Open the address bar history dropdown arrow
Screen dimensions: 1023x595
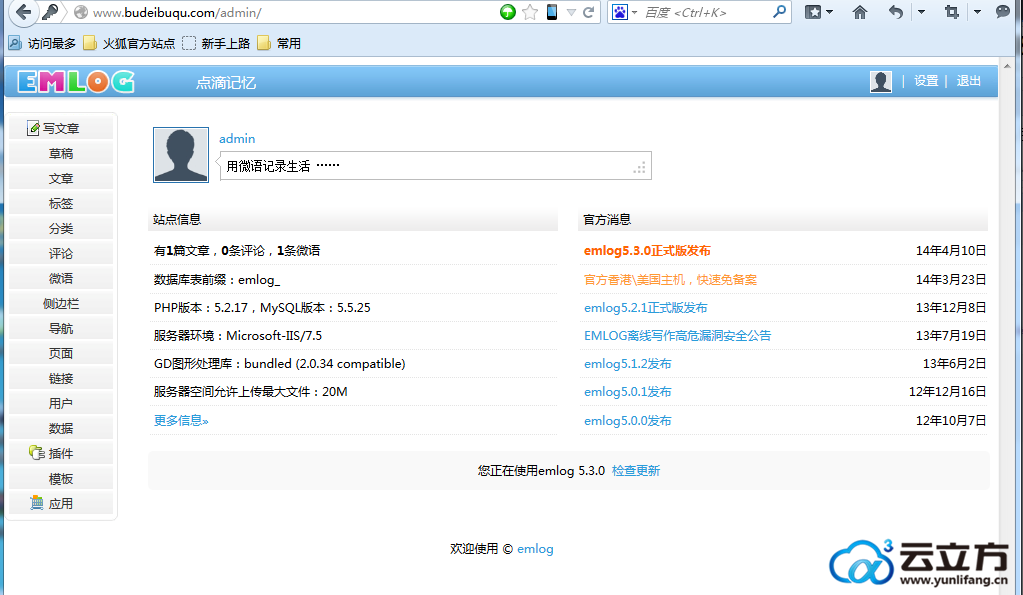click(x=572, y=12)
